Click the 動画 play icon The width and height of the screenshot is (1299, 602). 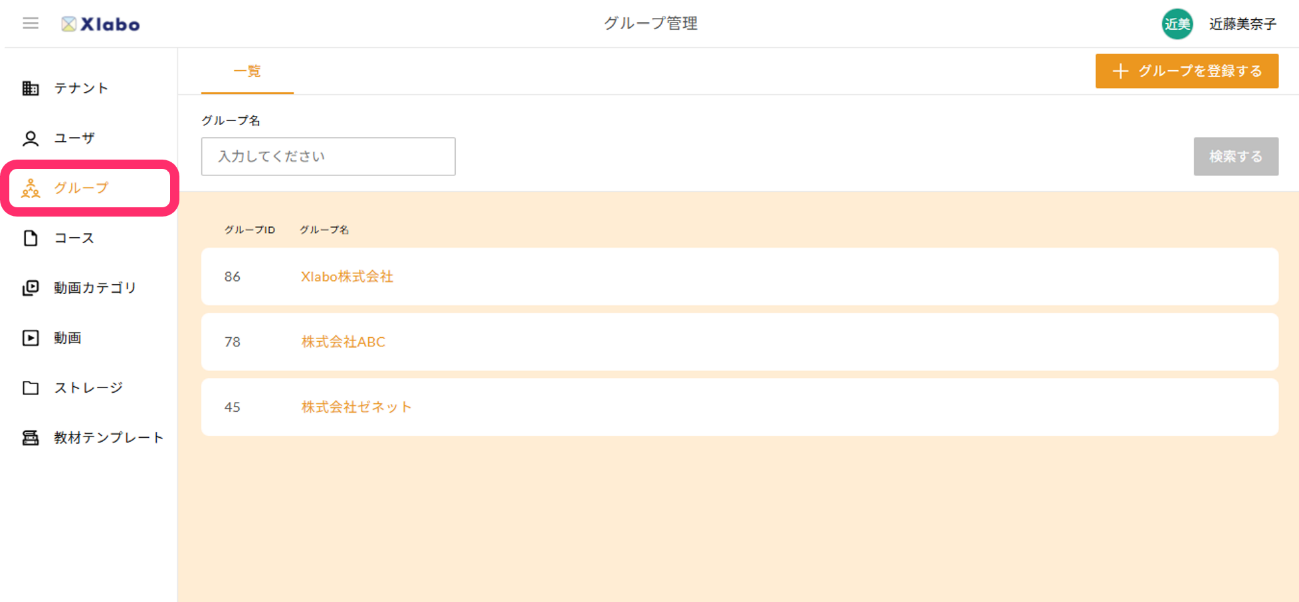pos(31,338)
